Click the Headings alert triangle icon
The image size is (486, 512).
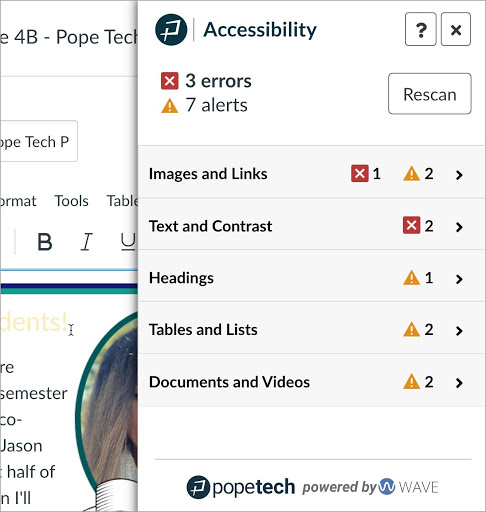411,278
